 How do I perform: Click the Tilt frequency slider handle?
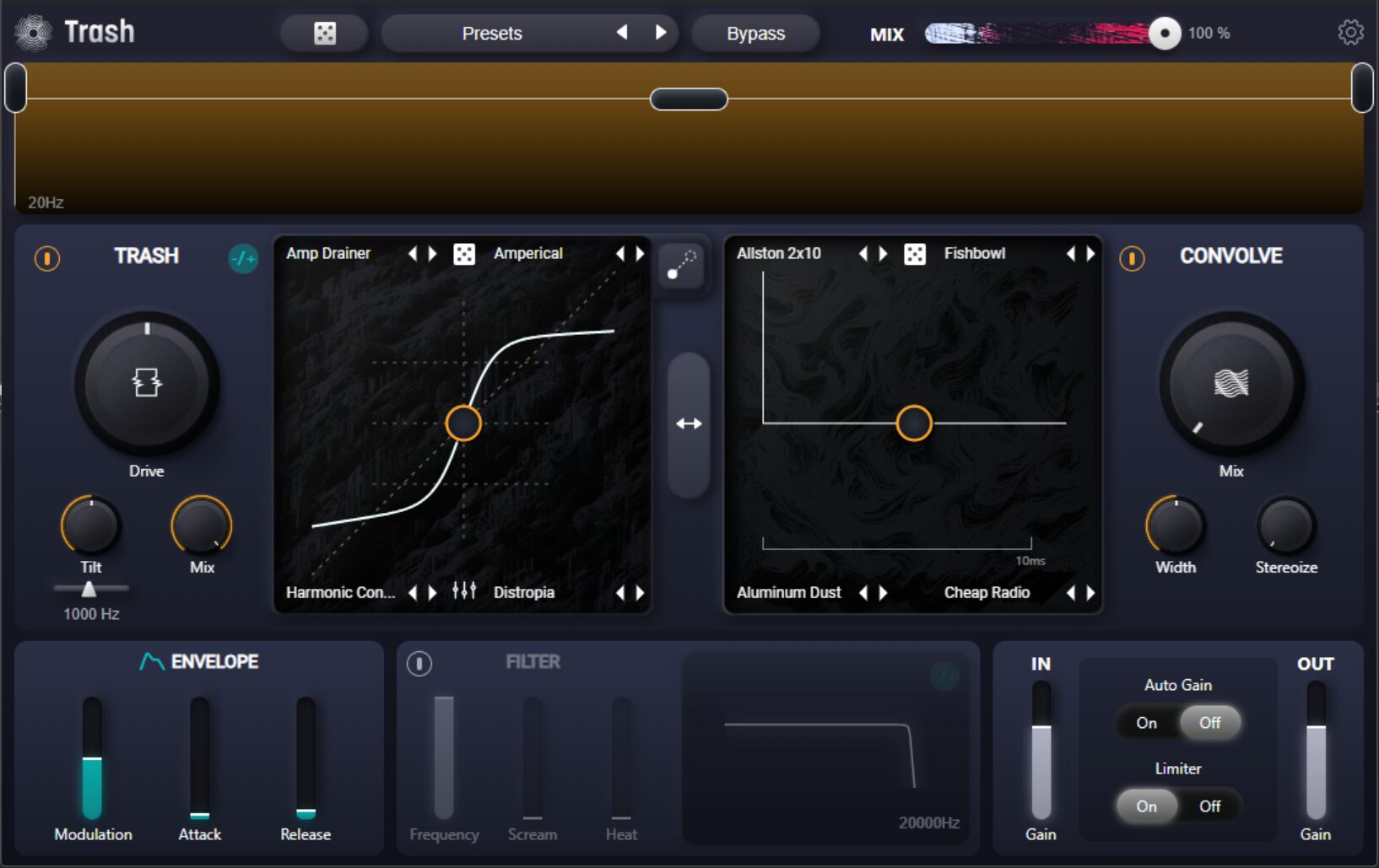click(89, 589)
